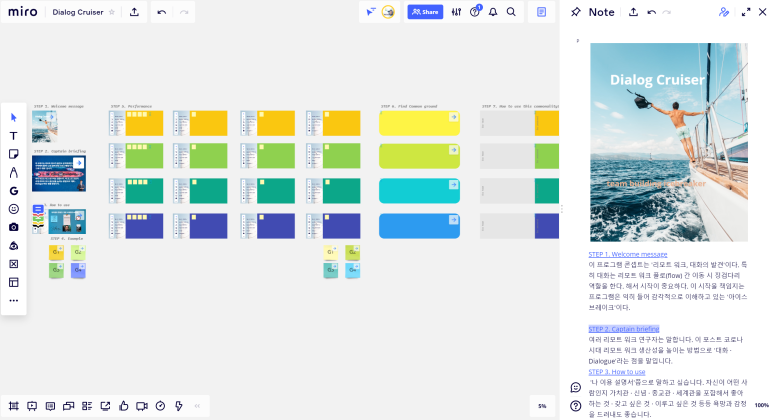Star the Dialog Cruiser board
The image size is (773, 420).
pyautogui.click(x=112, y=12)
